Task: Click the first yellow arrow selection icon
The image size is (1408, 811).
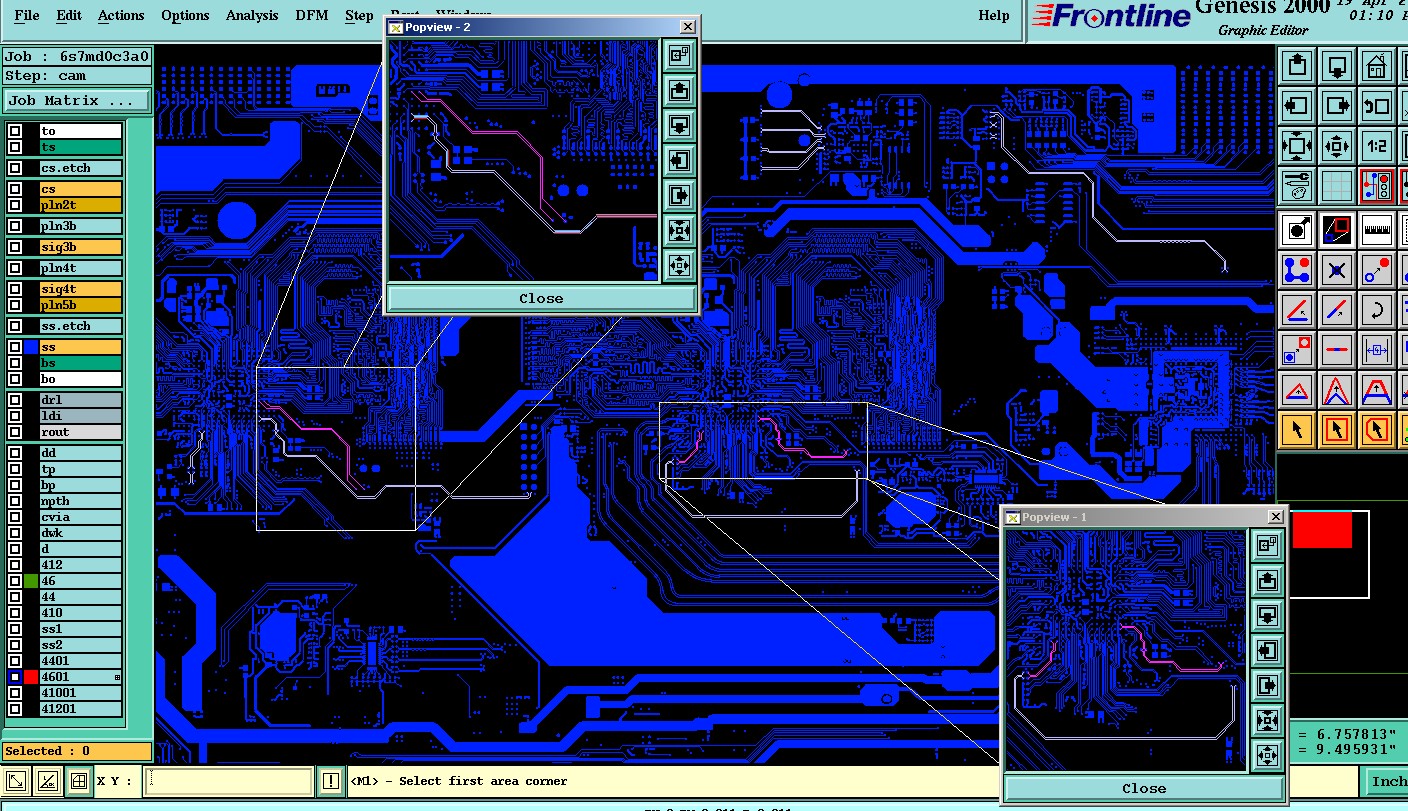Action: [x=1297, y=429]
